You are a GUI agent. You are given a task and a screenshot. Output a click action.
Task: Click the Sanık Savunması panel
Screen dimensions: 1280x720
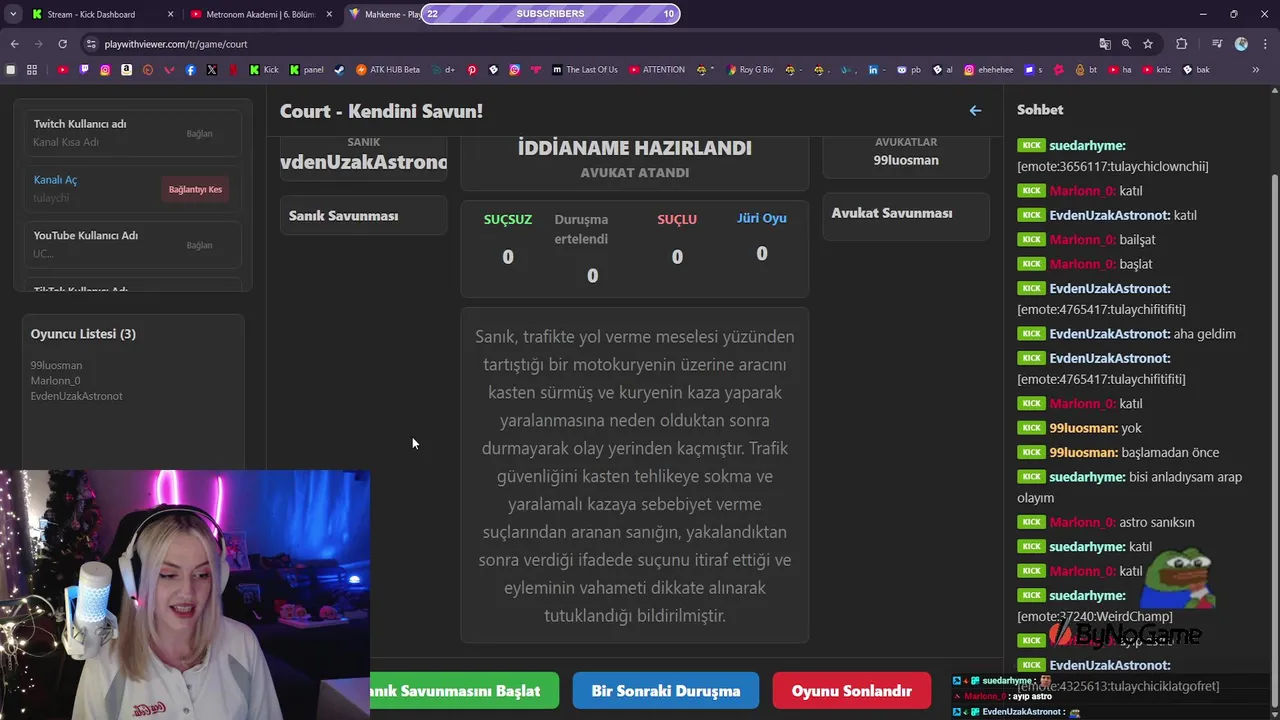pos(364,215)
